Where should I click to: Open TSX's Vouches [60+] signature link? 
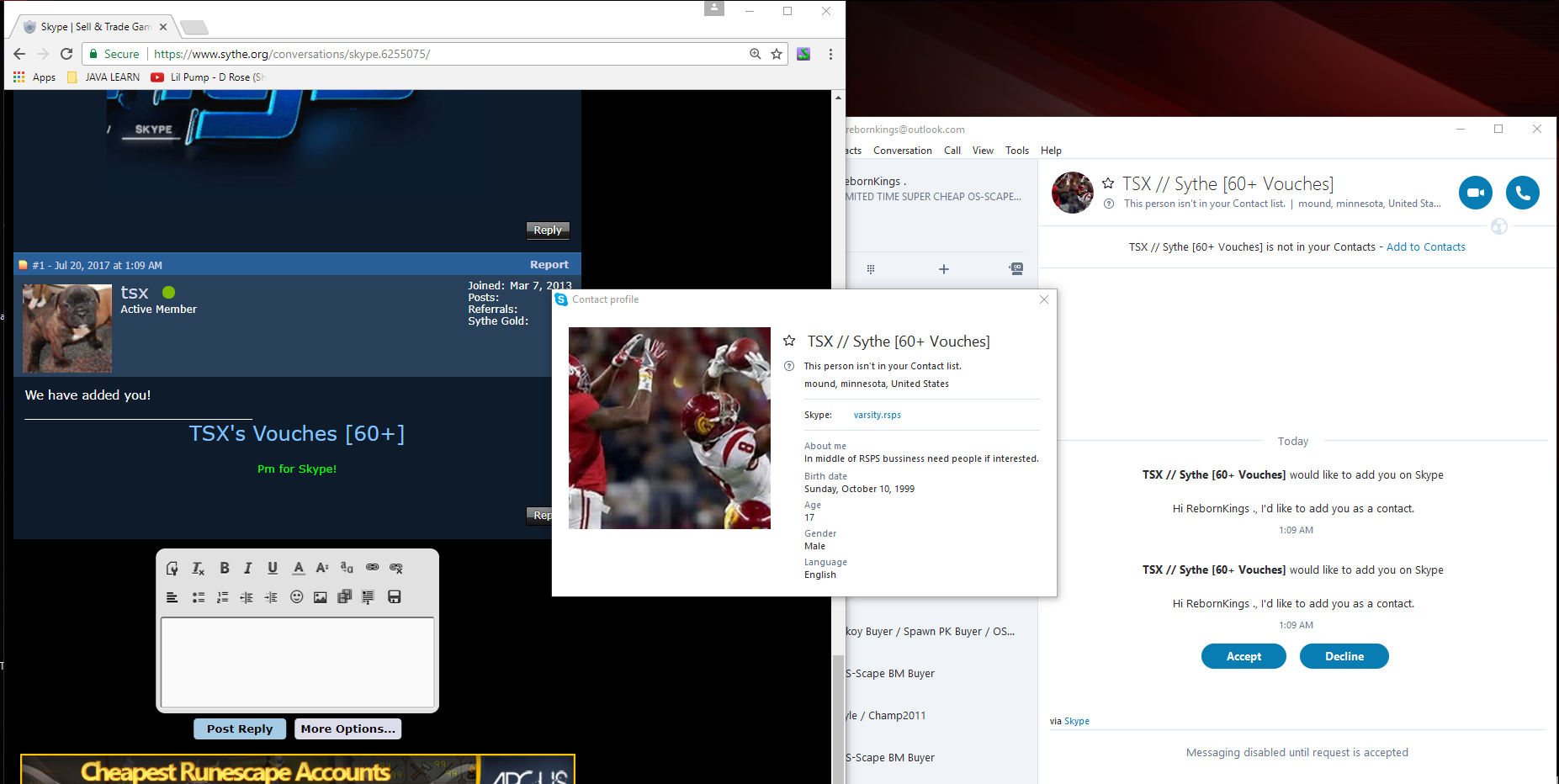click(x=297, y=433)
